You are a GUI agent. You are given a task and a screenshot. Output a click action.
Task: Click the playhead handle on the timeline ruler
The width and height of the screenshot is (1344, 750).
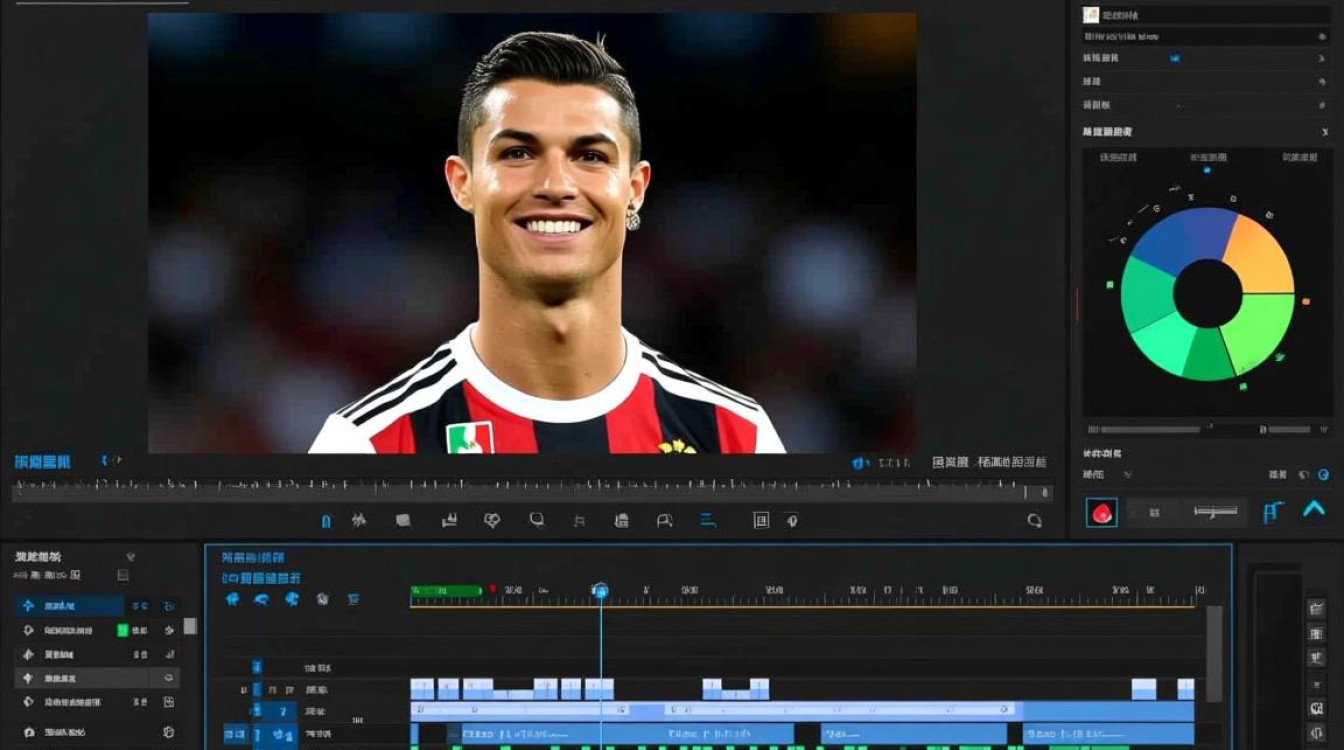click(x=600, y=591)
